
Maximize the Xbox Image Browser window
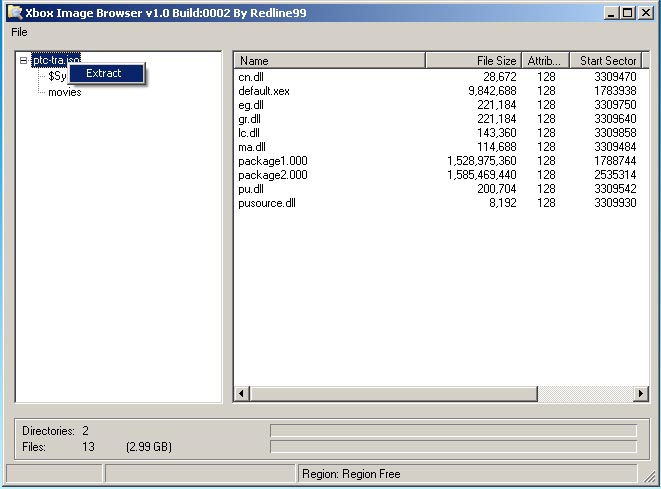627,13
